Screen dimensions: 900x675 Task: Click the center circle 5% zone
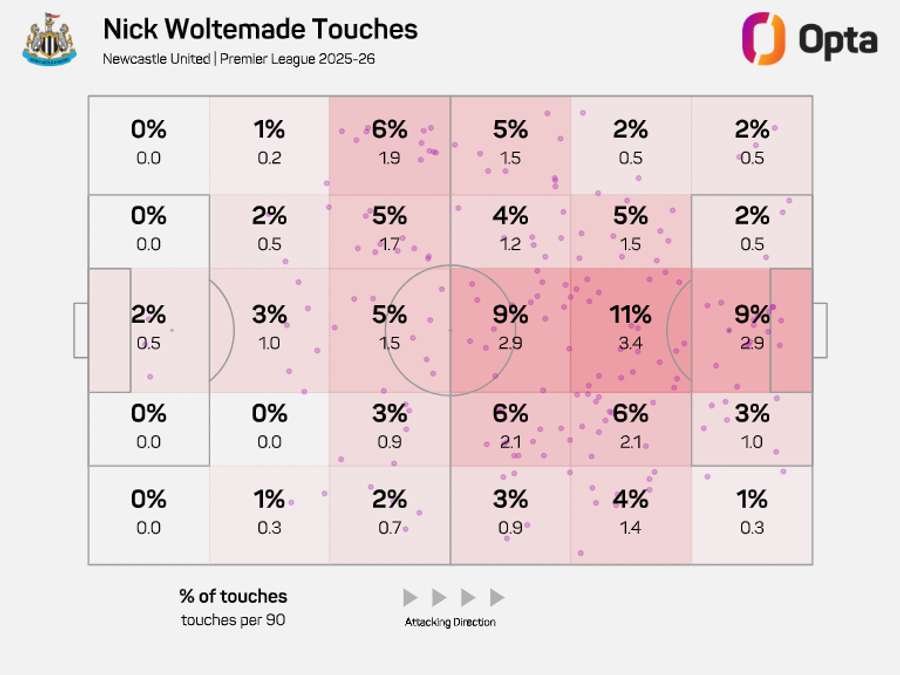[389, 329]
